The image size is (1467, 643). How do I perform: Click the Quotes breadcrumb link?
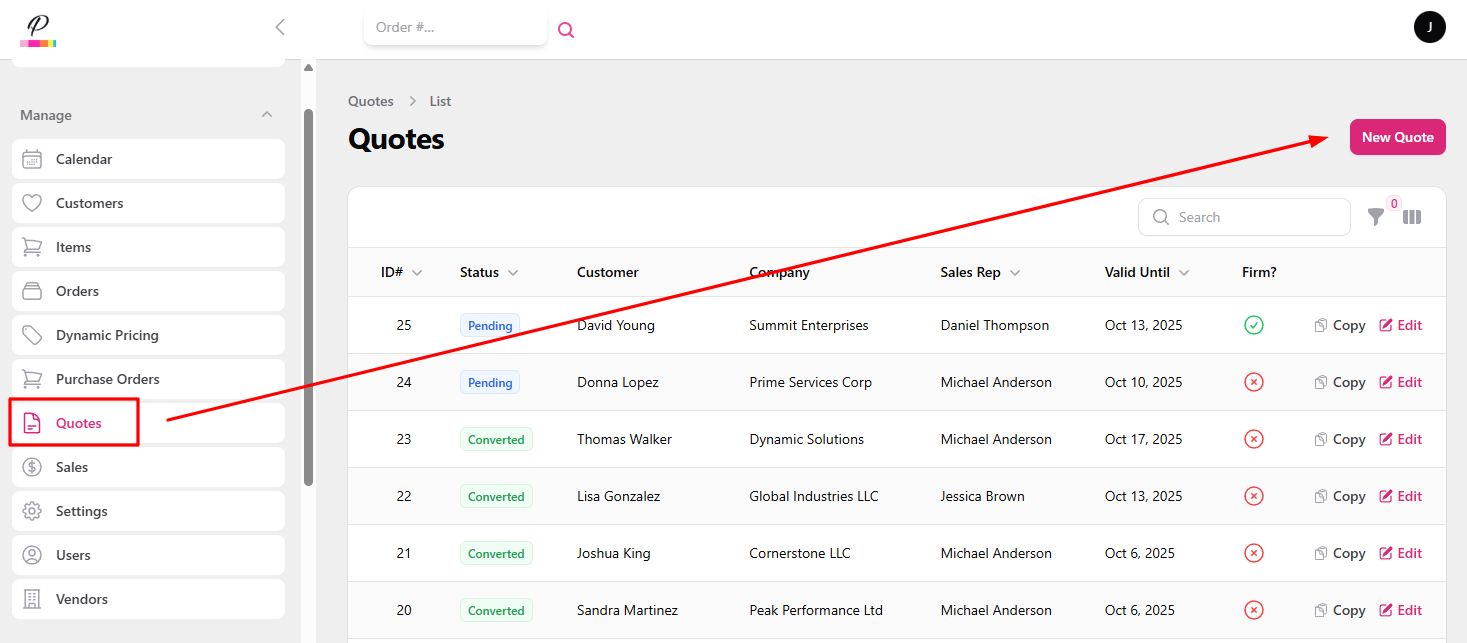pos(371,101)
